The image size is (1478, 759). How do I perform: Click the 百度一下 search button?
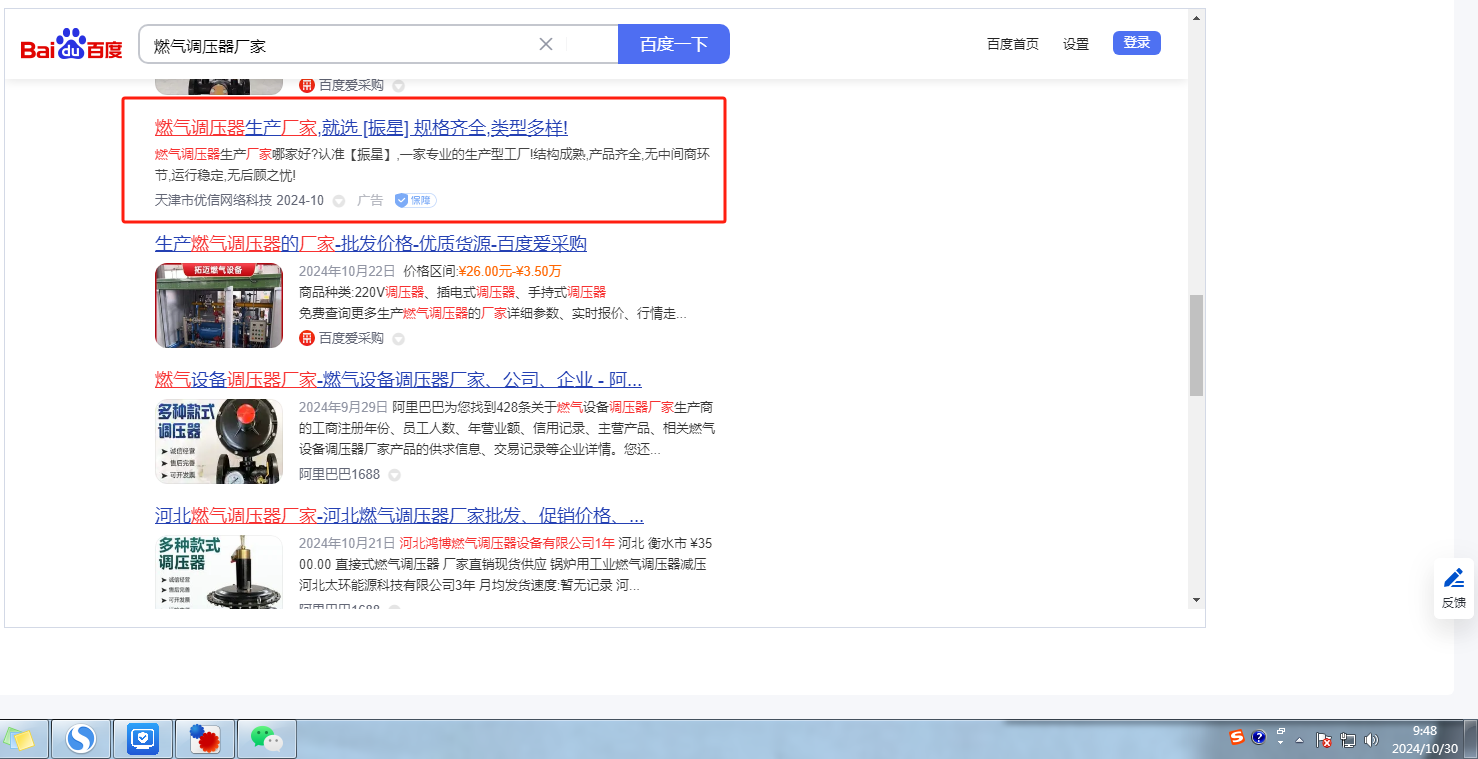click(x=673, y=44)
